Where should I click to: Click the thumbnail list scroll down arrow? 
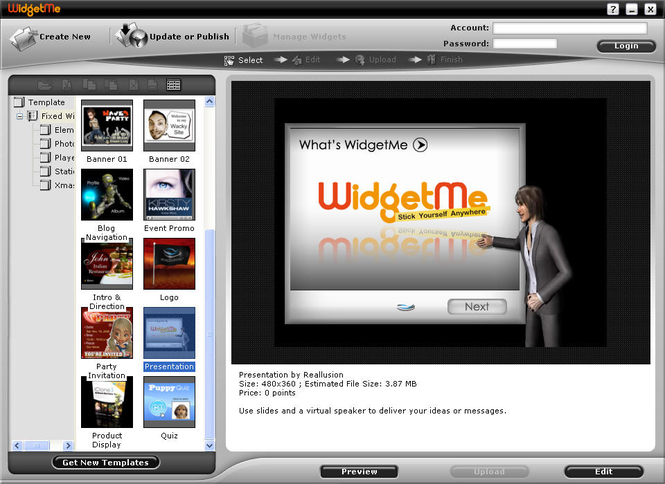210,445
